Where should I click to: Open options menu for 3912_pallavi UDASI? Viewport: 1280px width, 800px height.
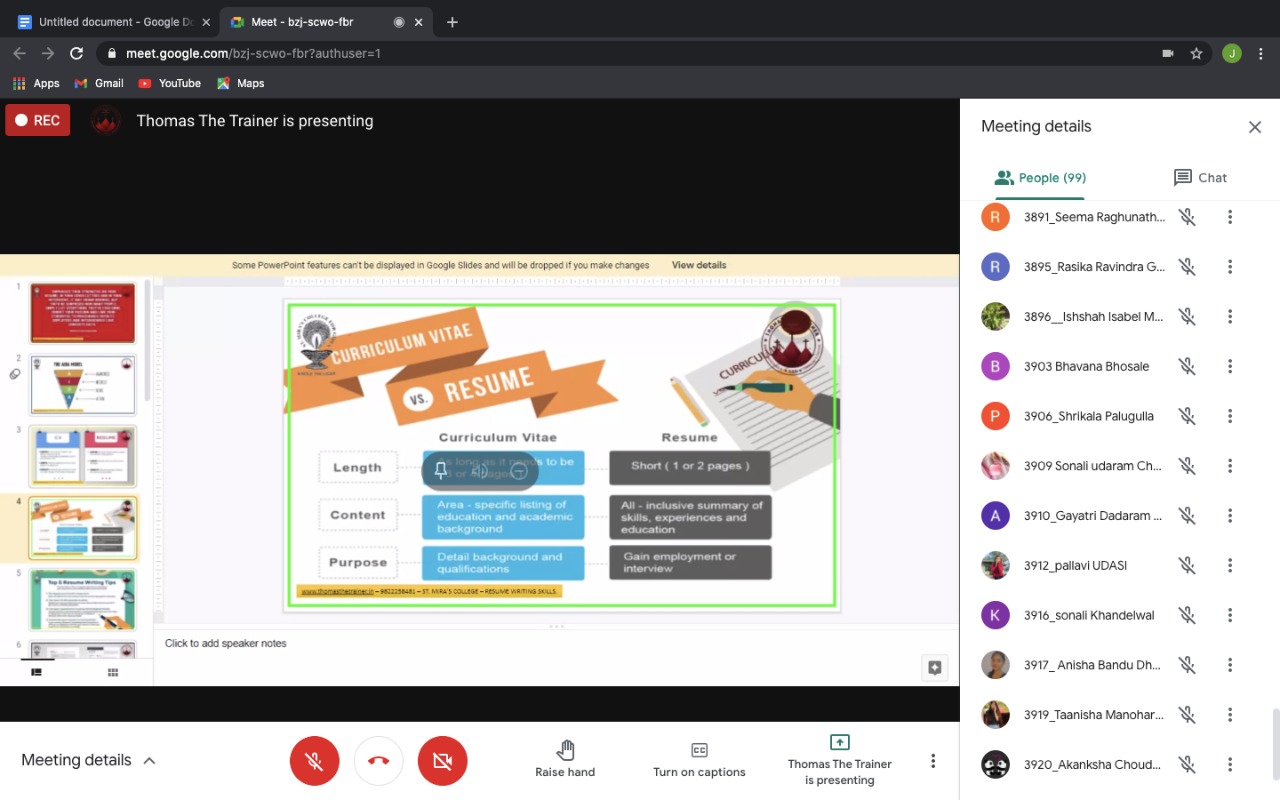[1230, 565]
